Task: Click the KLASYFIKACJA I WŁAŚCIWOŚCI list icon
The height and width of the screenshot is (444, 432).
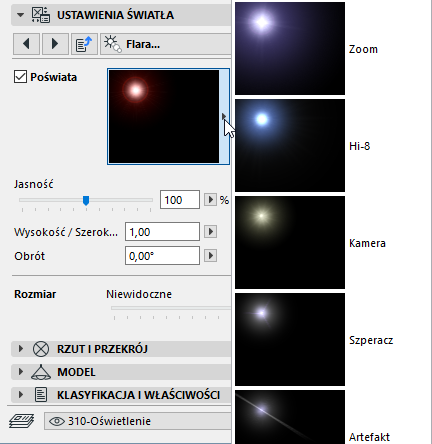Action: coord(41,395)
